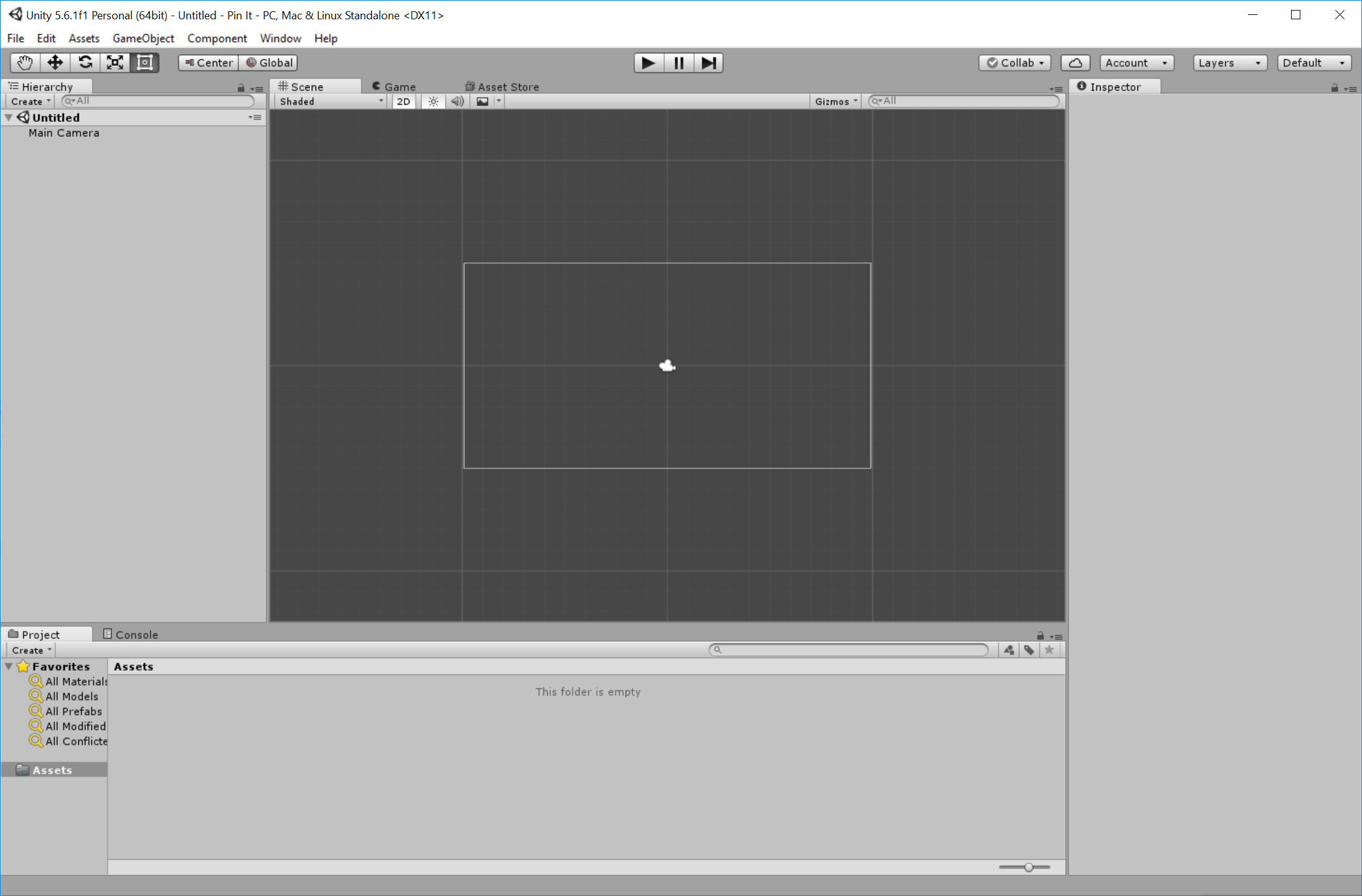Select the Rect Transform tool
This screenshot has width=1362, height=896.
pos(144,62)
